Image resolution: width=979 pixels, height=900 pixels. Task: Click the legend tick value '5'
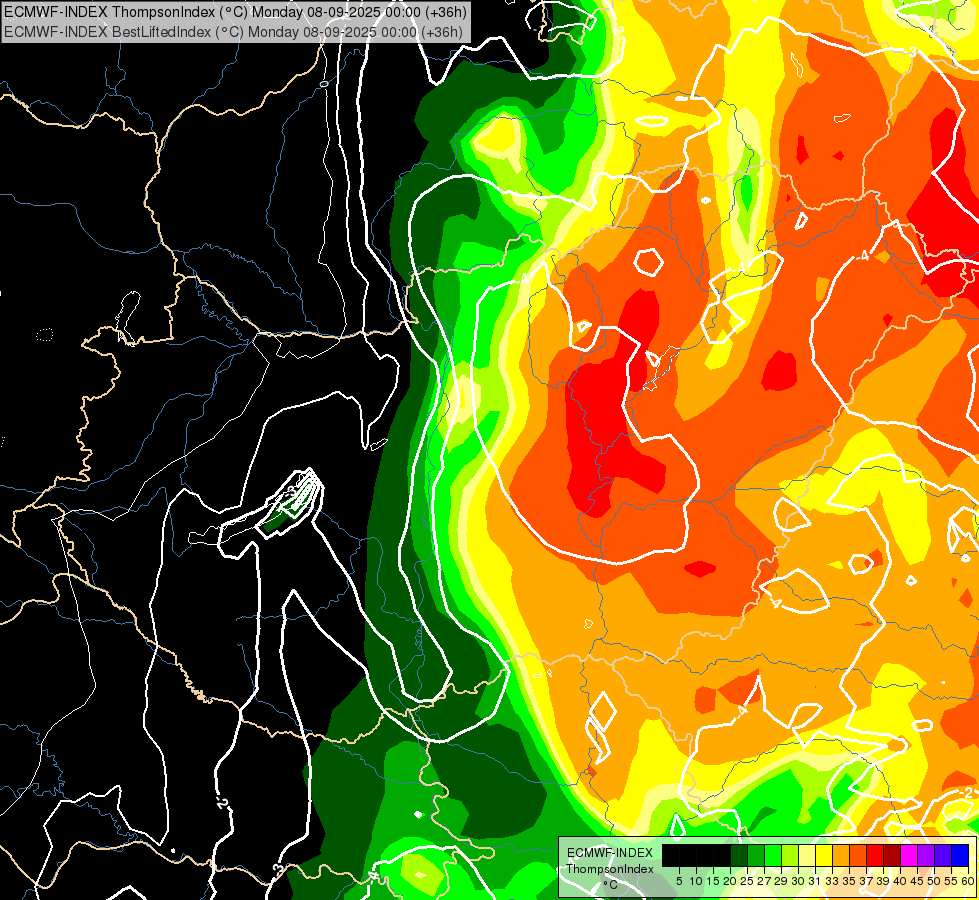pyautogui.click(x=679, y=881)
